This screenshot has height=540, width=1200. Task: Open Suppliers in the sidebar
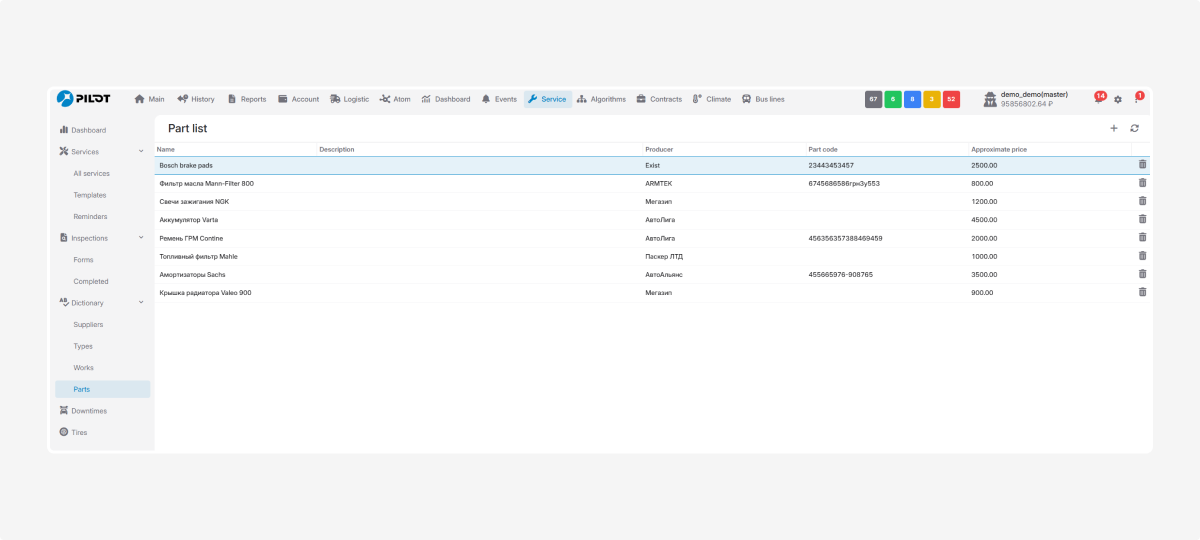coord(88,325)
